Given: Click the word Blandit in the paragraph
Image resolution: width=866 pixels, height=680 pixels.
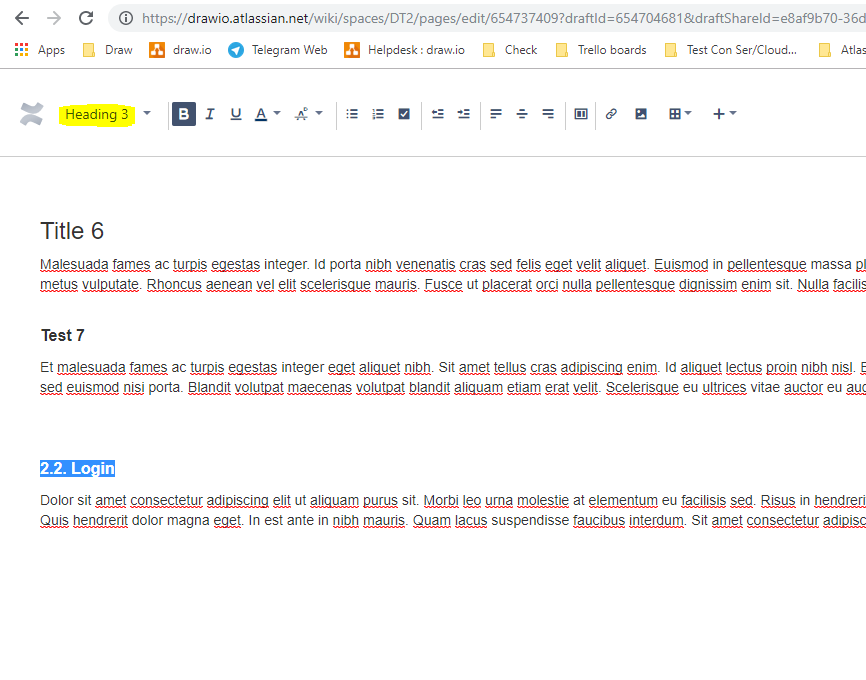Looking at the screenshot, I should 209,388.
